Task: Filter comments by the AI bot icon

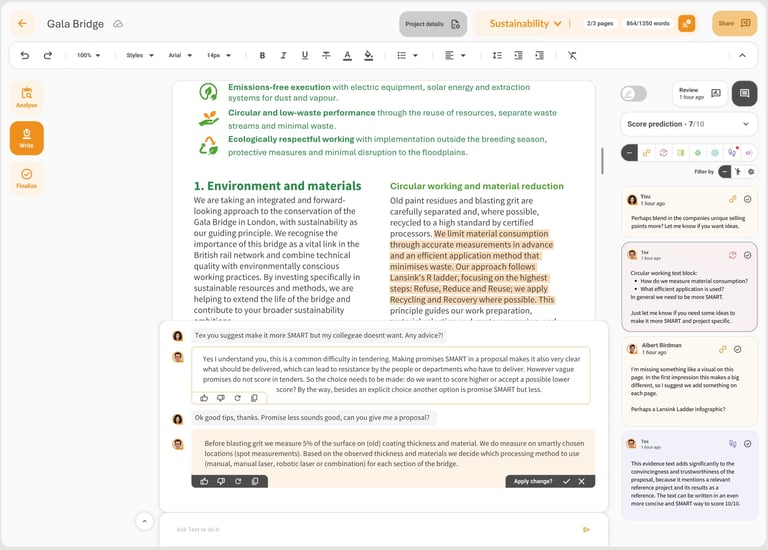Action: (751, 171)
